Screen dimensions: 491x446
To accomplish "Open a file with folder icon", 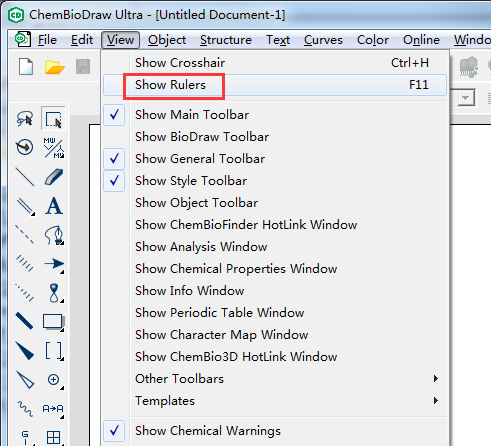I will pos(55,67).
